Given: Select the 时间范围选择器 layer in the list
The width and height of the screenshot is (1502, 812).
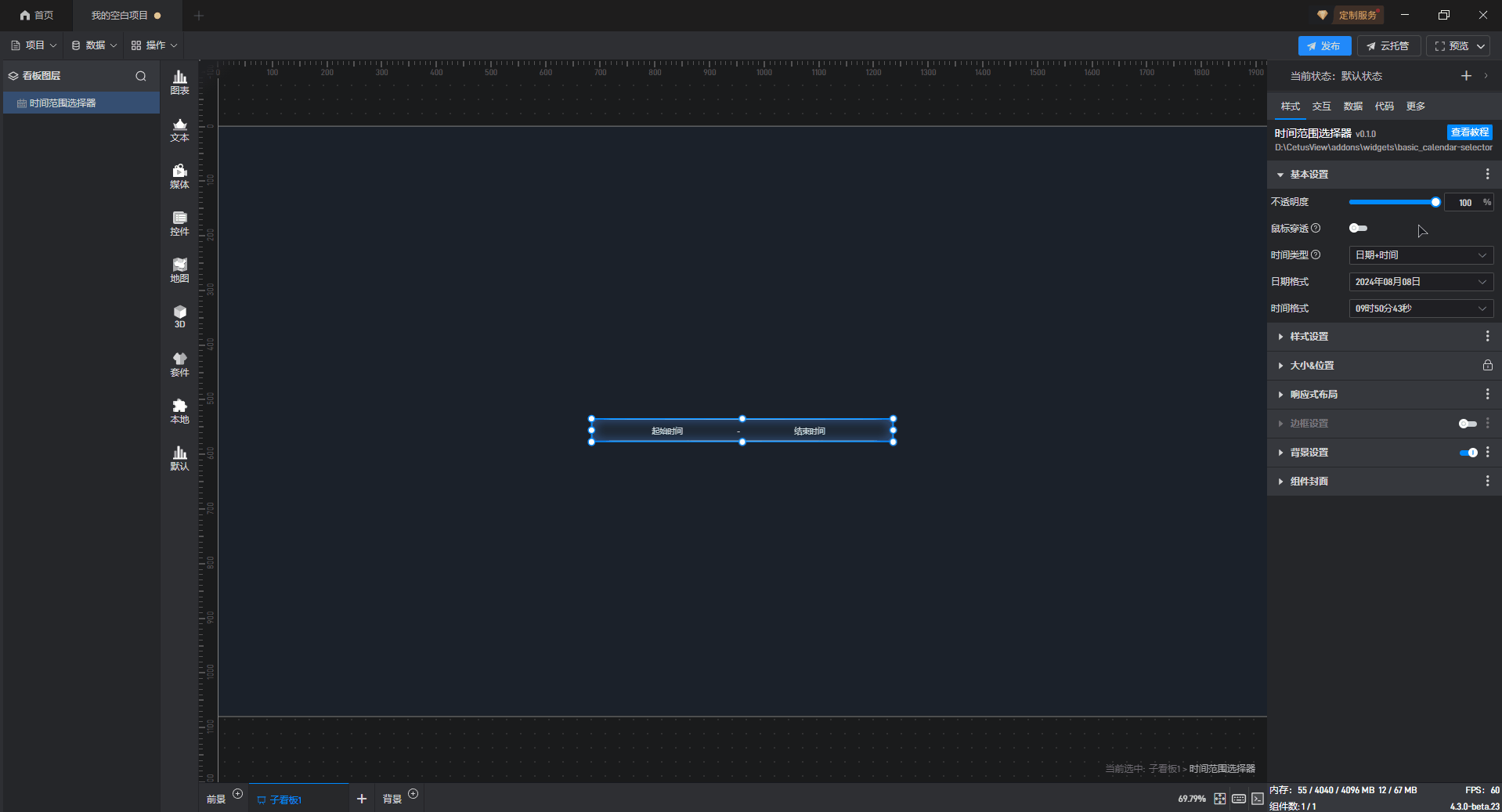Looking at the screenshot, I should pos(81,103).
